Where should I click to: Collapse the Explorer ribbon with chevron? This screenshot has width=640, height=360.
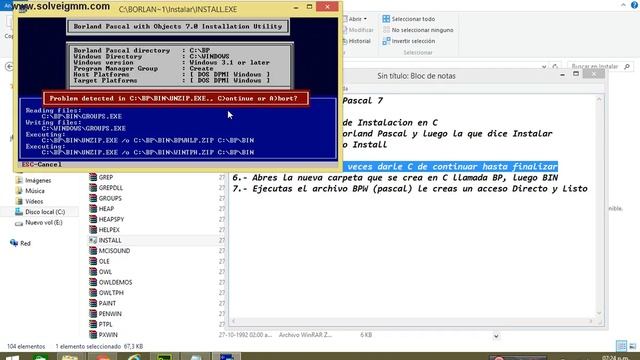coord(623,5)
